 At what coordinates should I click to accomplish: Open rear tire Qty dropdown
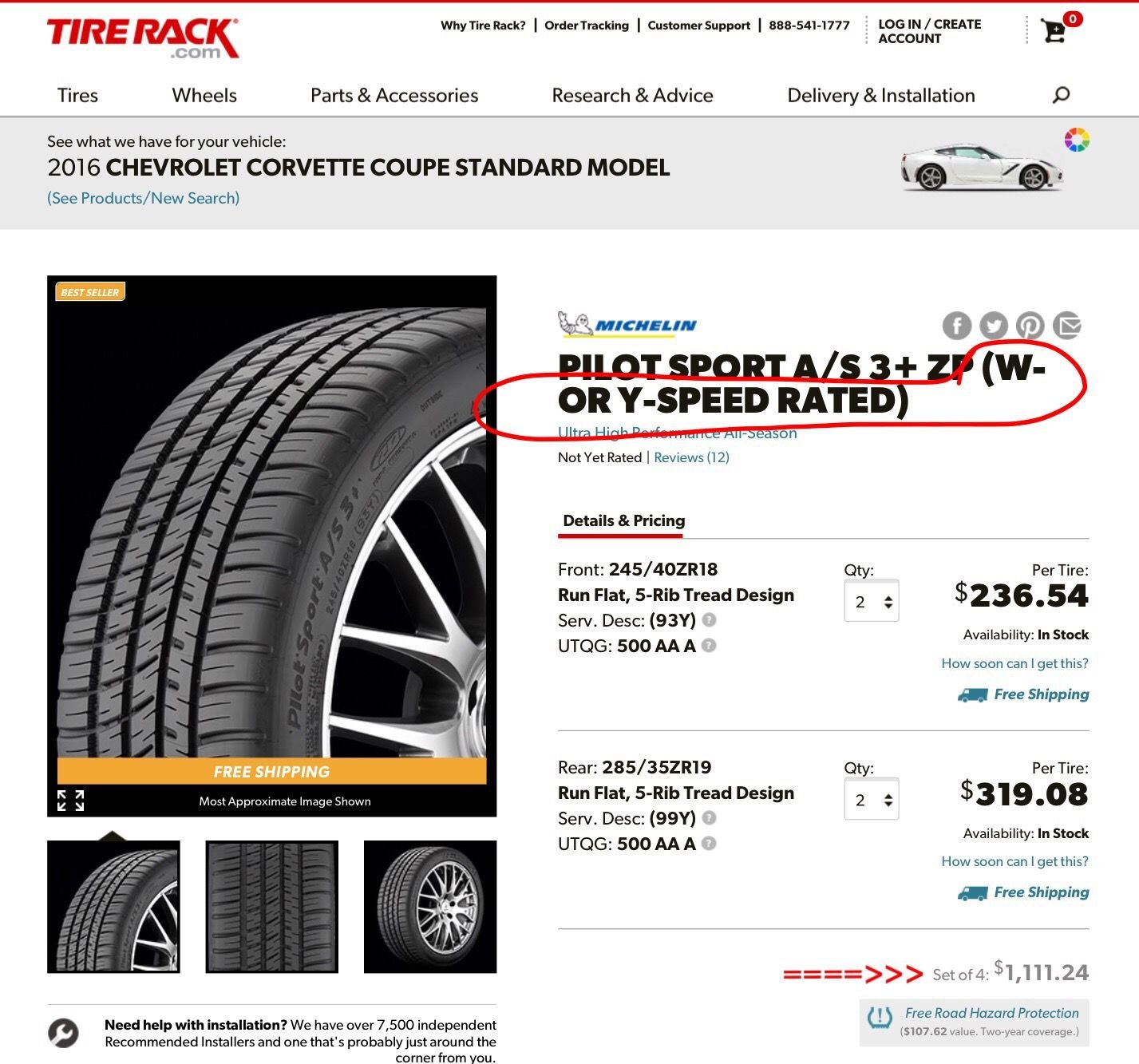click(872, 800)
